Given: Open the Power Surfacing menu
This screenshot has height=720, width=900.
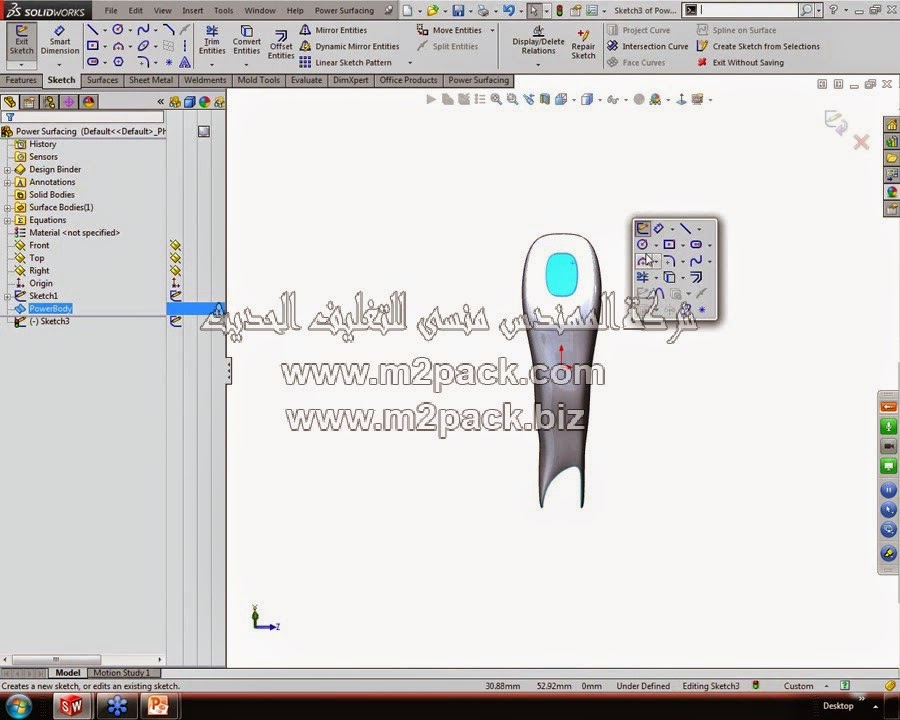Looking at the screenshot, I should tap(344, 10).
